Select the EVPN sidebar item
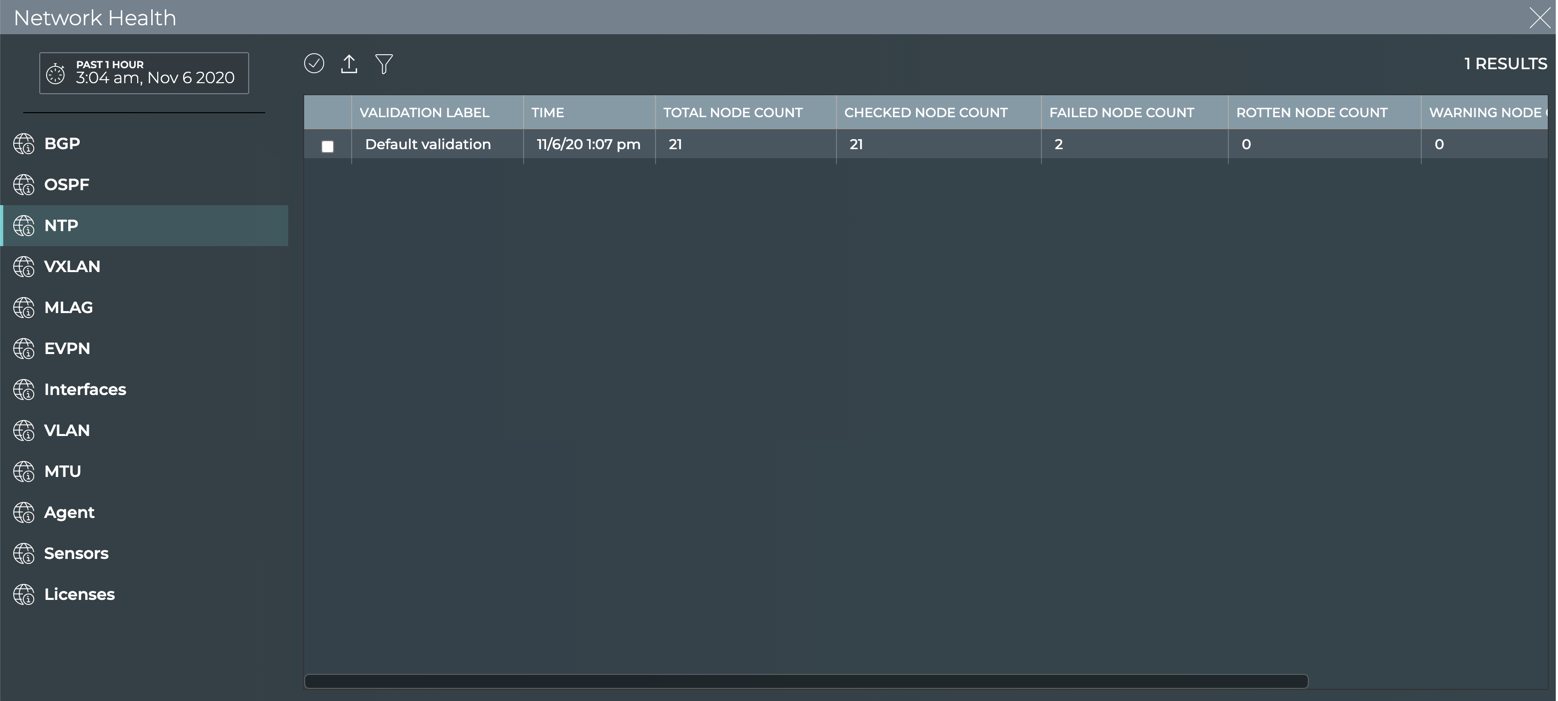1558x701 pixels. 67,349
